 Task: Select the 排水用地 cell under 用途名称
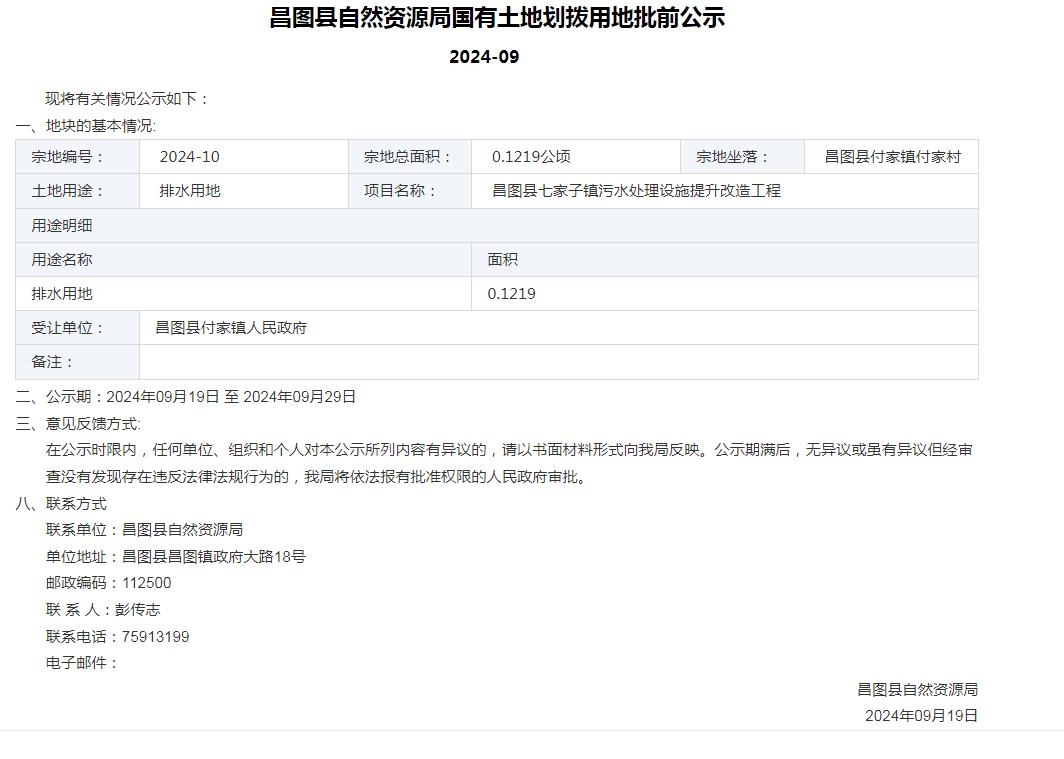tap(62, 294)
